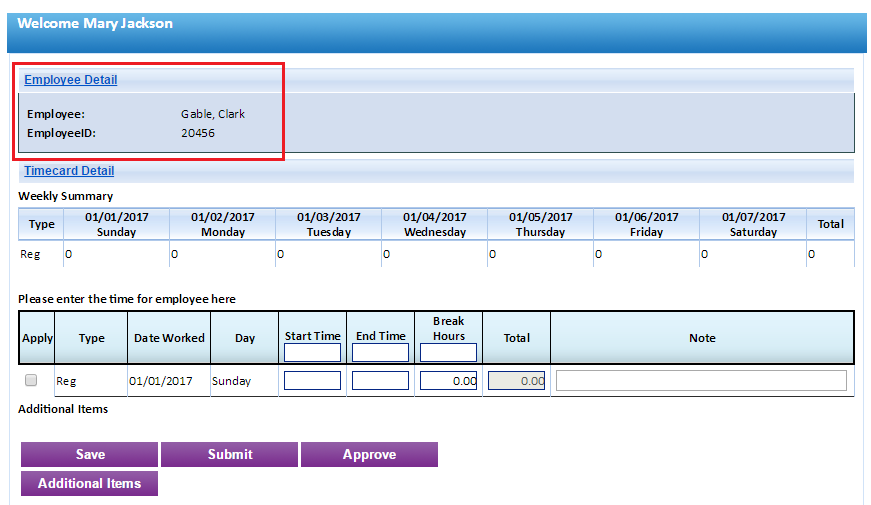Click the employee name 'Gable, Clark'
This screenshot has height=505, width=871.
pos(213,114)
